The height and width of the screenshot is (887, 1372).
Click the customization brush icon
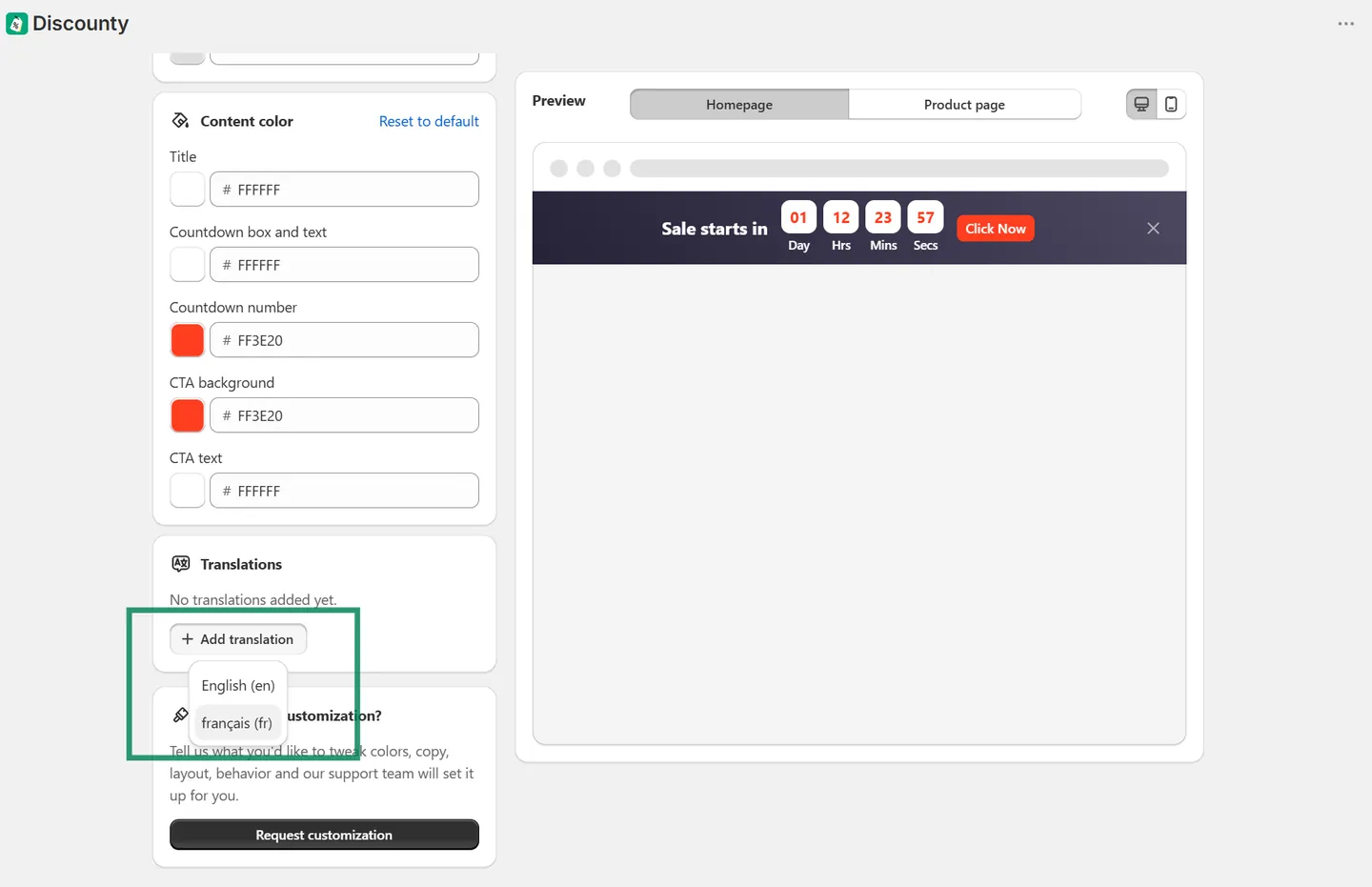pyautogui.click(x=180, y=716)
